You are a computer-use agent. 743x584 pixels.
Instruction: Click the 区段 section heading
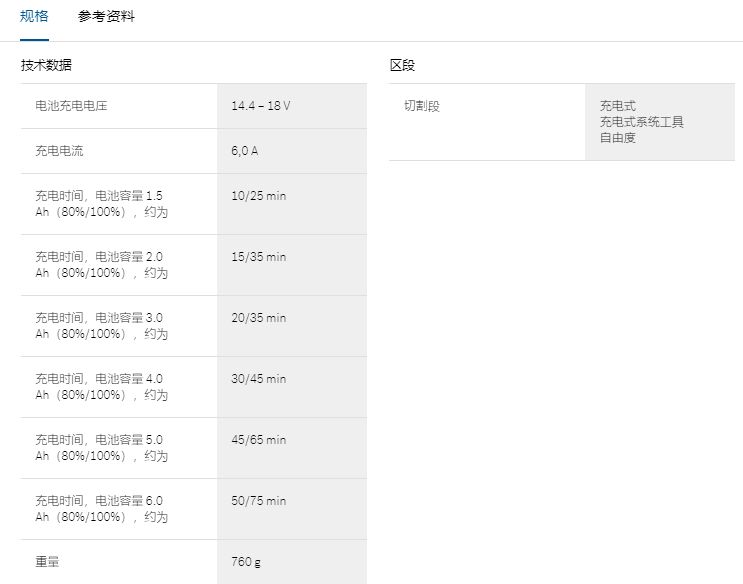point(402,65)
